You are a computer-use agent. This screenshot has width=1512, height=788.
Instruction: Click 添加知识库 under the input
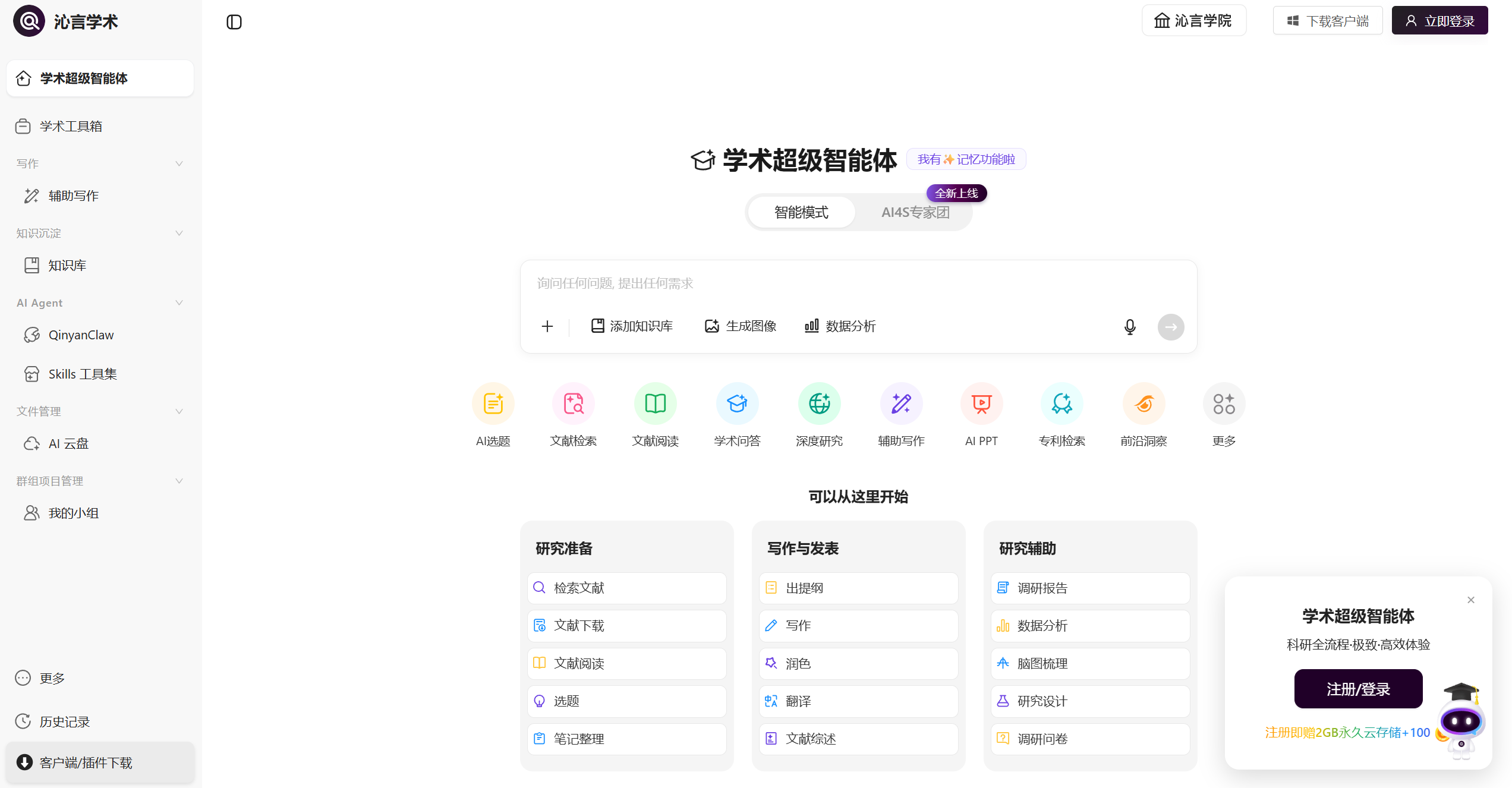coord(632,326)
